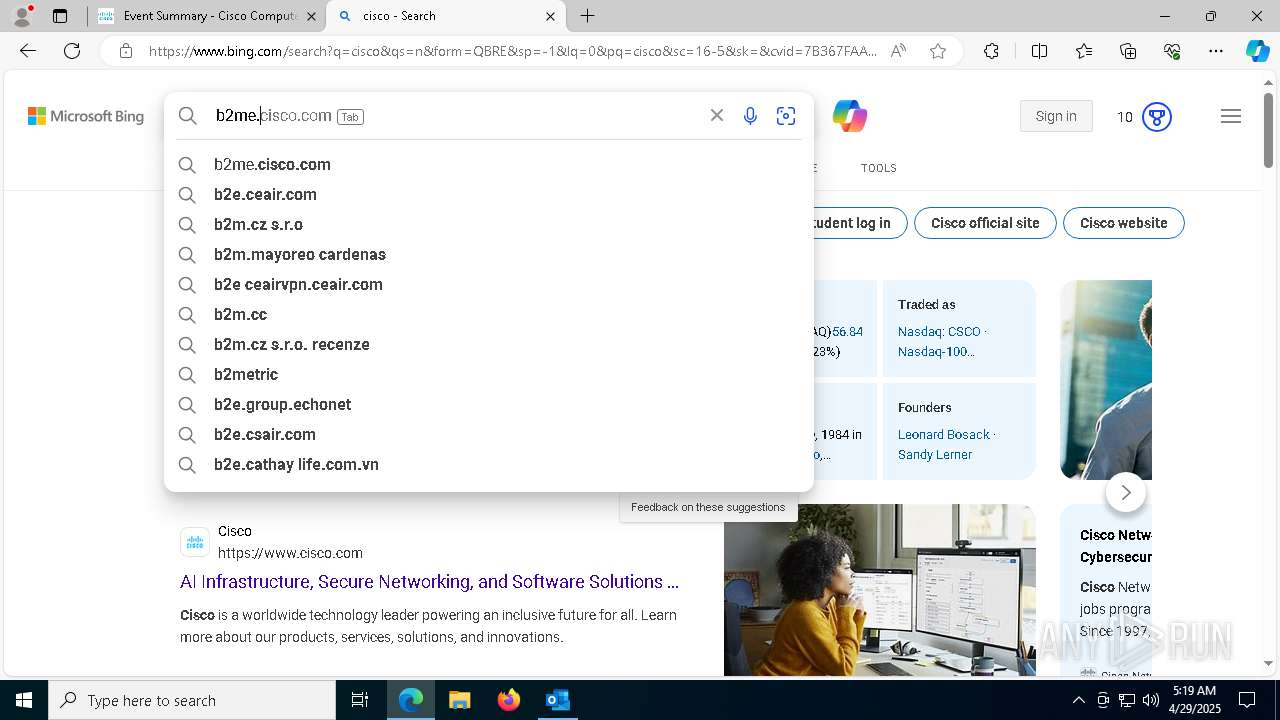Open Bing hamburger menu
The image size is (1280, 720).
tap(1231, 116)
